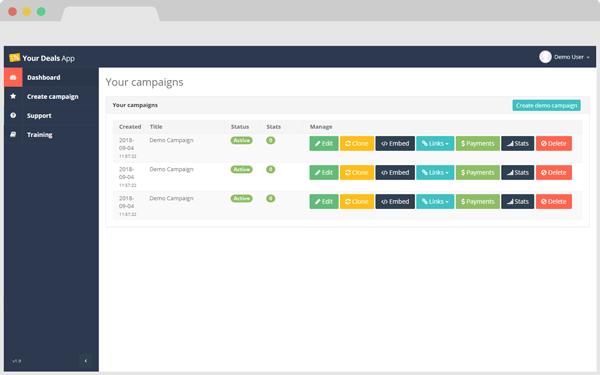View Stats button of second campaign row
Screen dimensions: 600x375
518,173
